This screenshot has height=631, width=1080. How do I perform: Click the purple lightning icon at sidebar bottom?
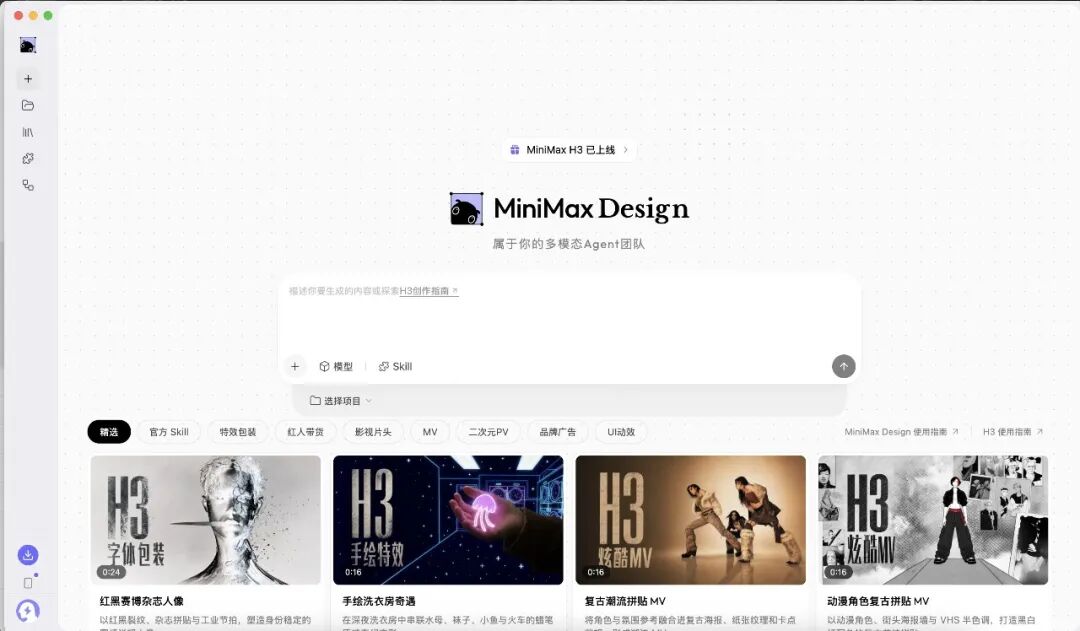(x=28, y=610)
